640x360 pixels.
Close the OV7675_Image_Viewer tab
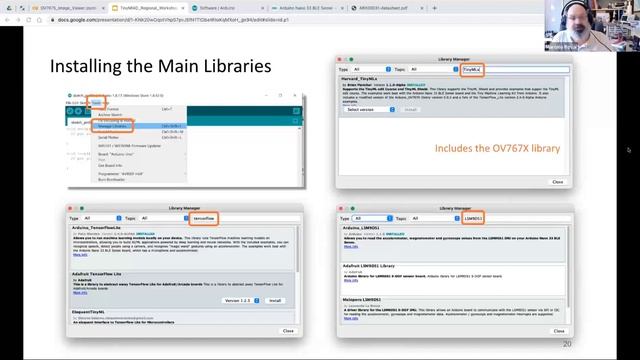(103, 8)
